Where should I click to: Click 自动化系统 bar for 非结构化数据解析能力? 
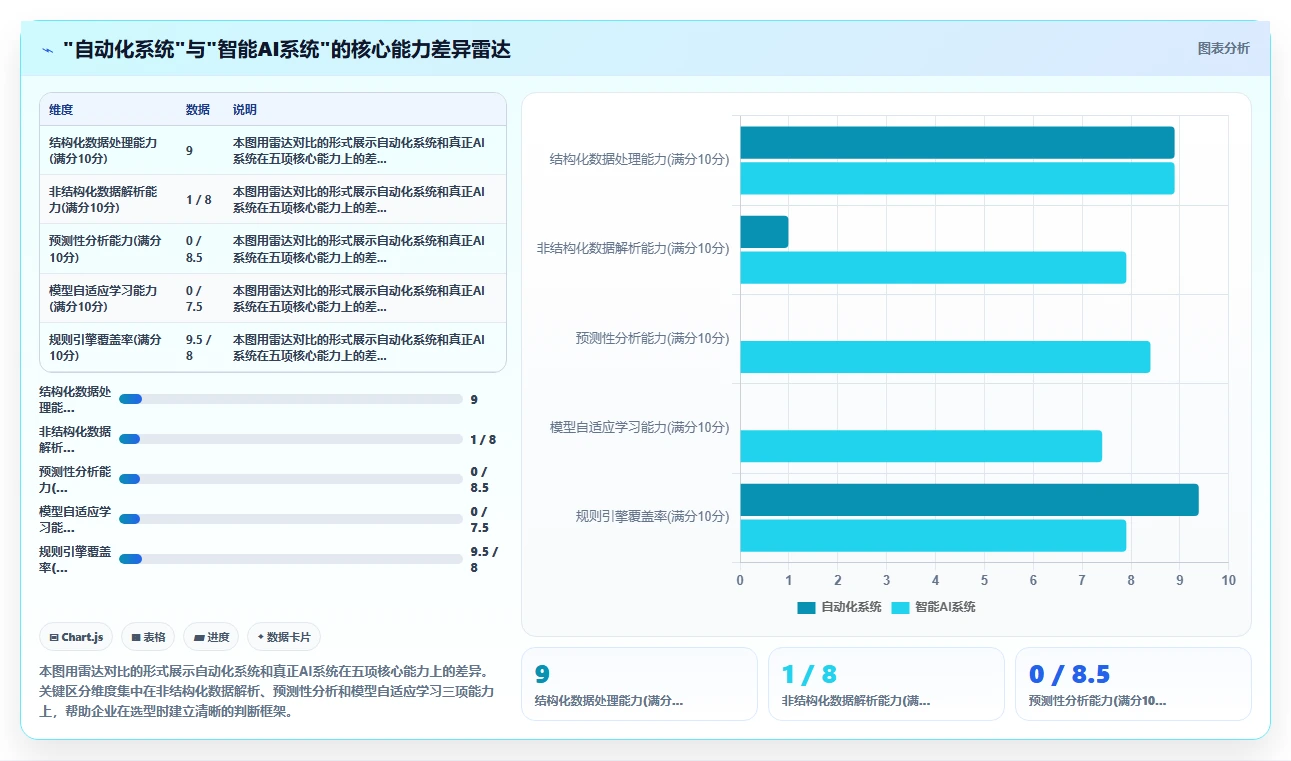pyautogui.click(x=764, y=232)
